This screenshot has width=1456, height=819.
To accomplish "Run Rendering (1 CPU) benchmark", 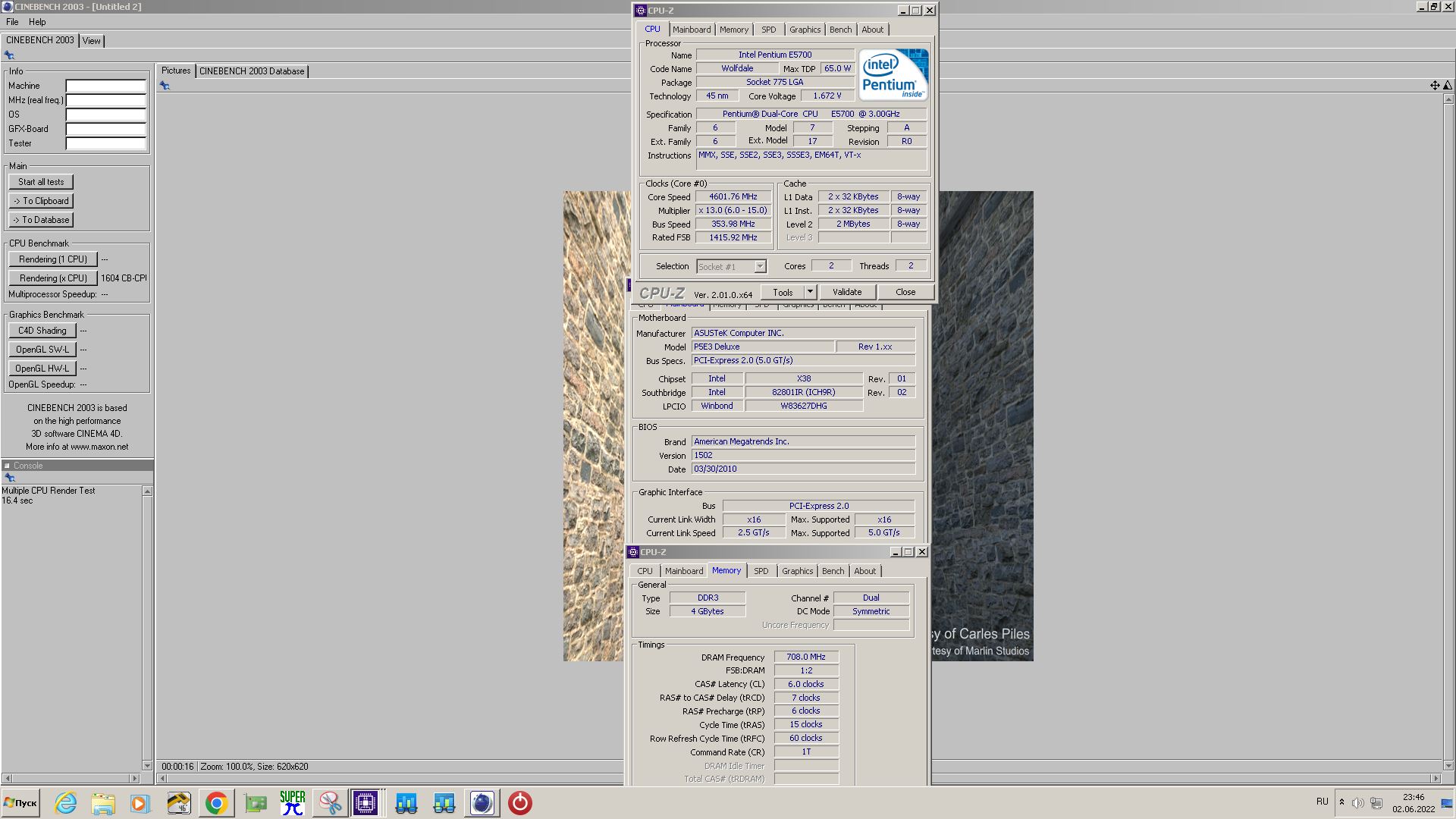I will click(x=53, y=259).
